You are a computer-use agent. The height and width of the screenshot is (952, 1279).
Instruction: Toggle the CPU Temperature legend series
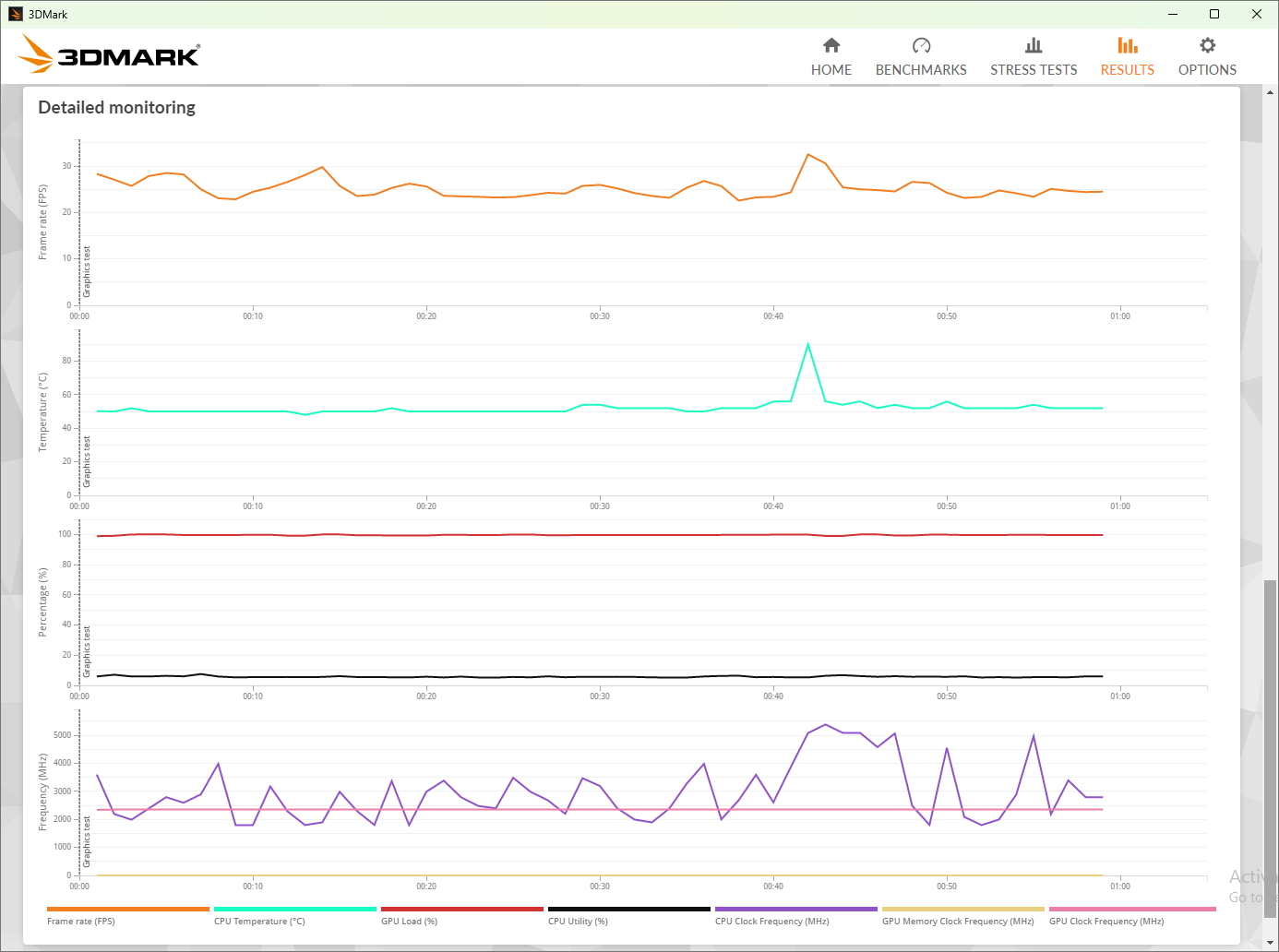(259, 921)
